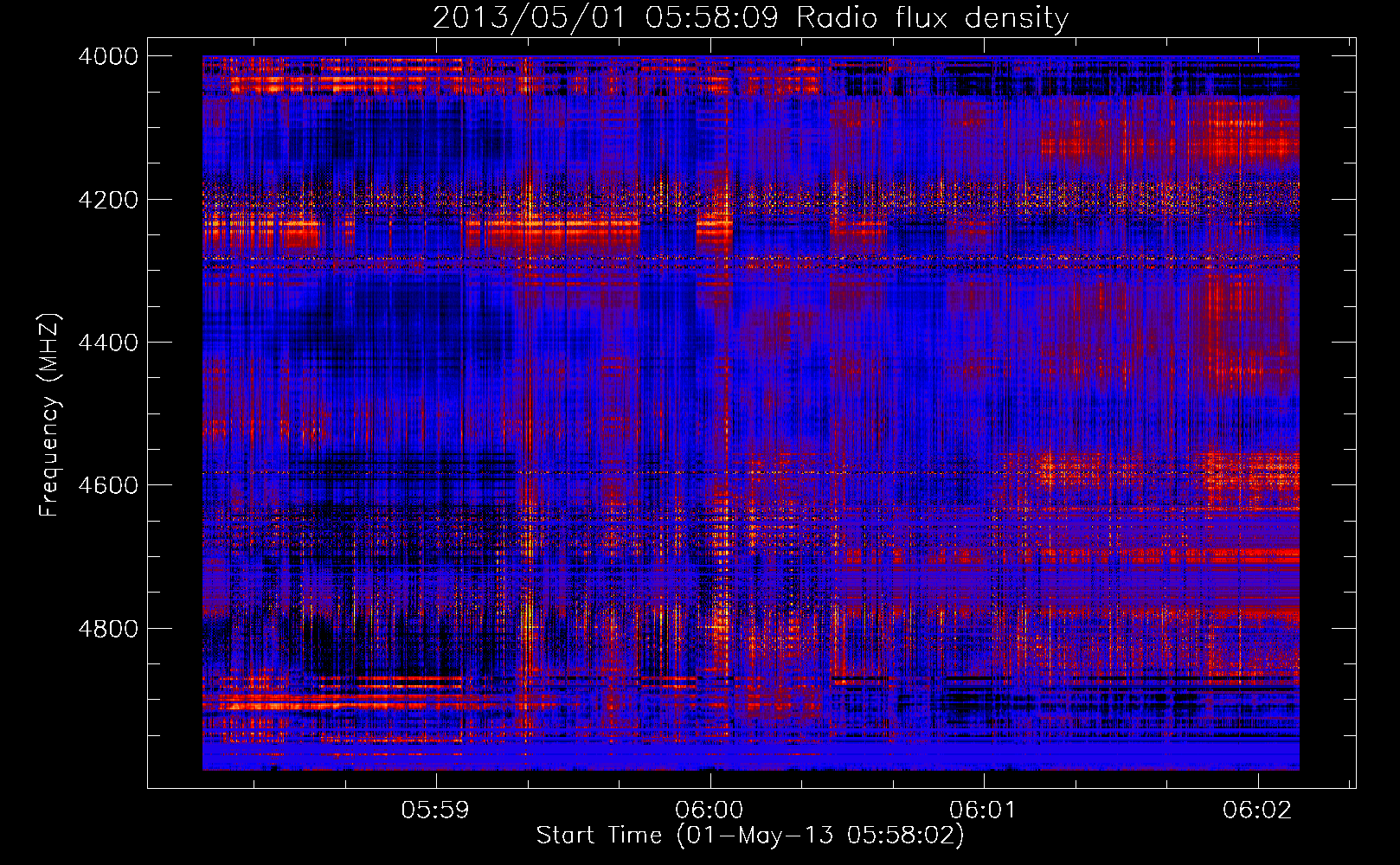Viewport: 1400px width, 865px height.
Task: Select the 4600 frequency axis label
Action: 108,485
